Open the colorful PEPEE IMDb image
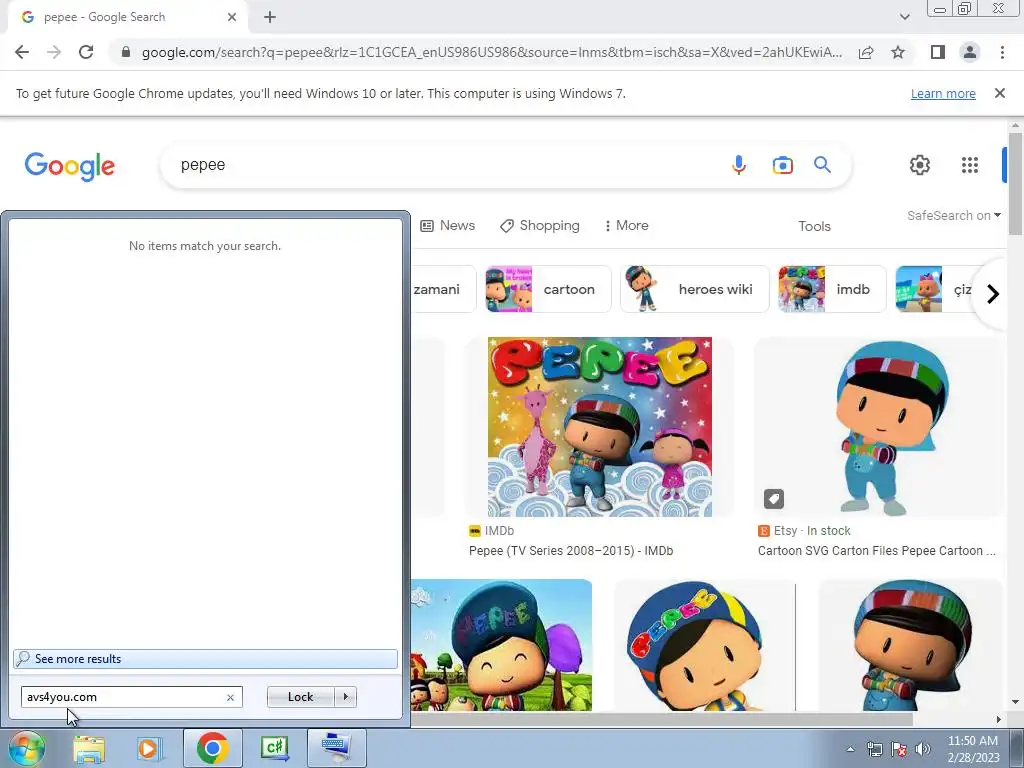This screenshot has width=1024, height=768. pos(600,427)
